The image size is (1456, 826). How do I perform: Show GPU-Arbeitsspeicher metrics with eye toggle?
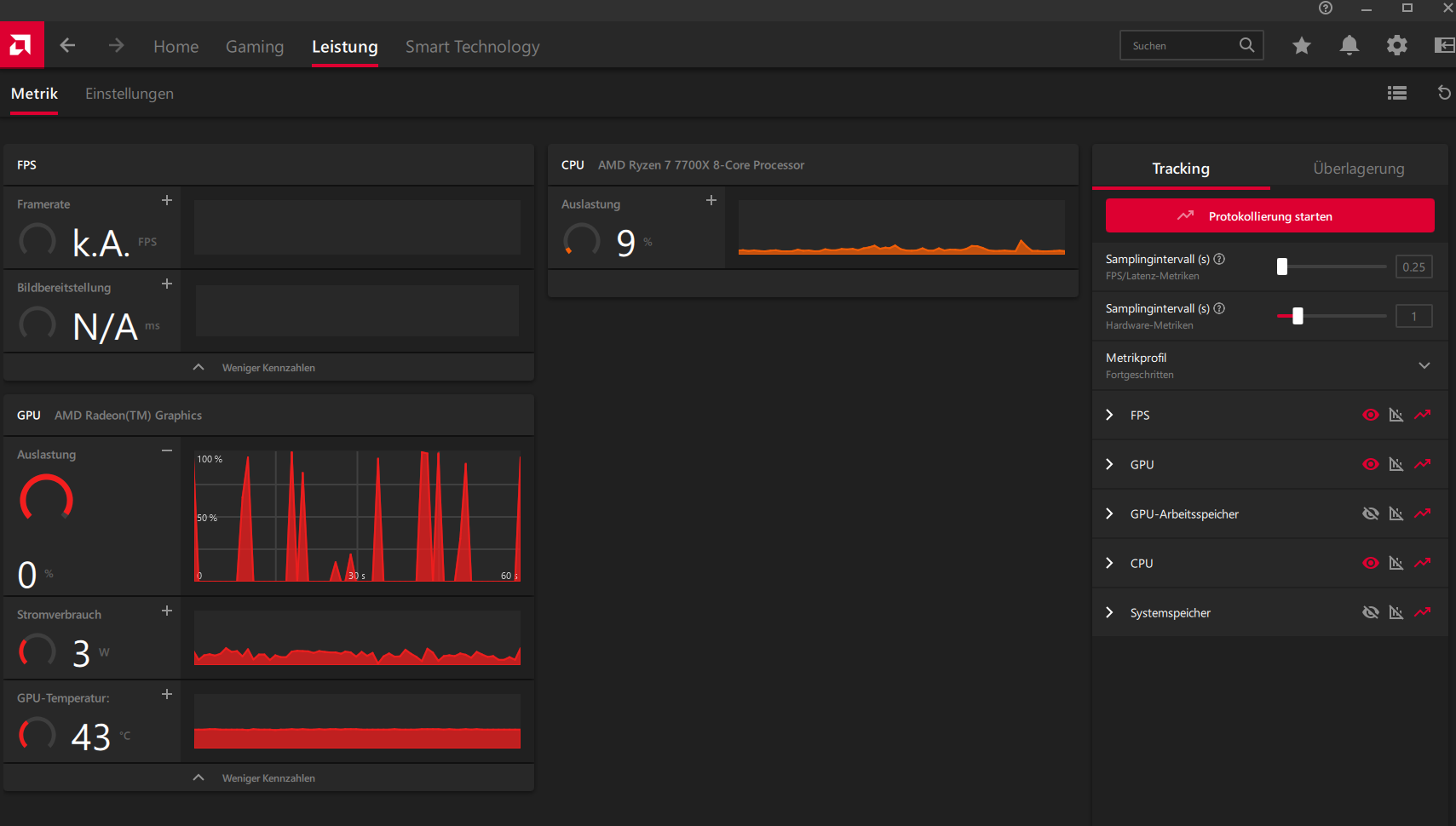pos(1370,513)
